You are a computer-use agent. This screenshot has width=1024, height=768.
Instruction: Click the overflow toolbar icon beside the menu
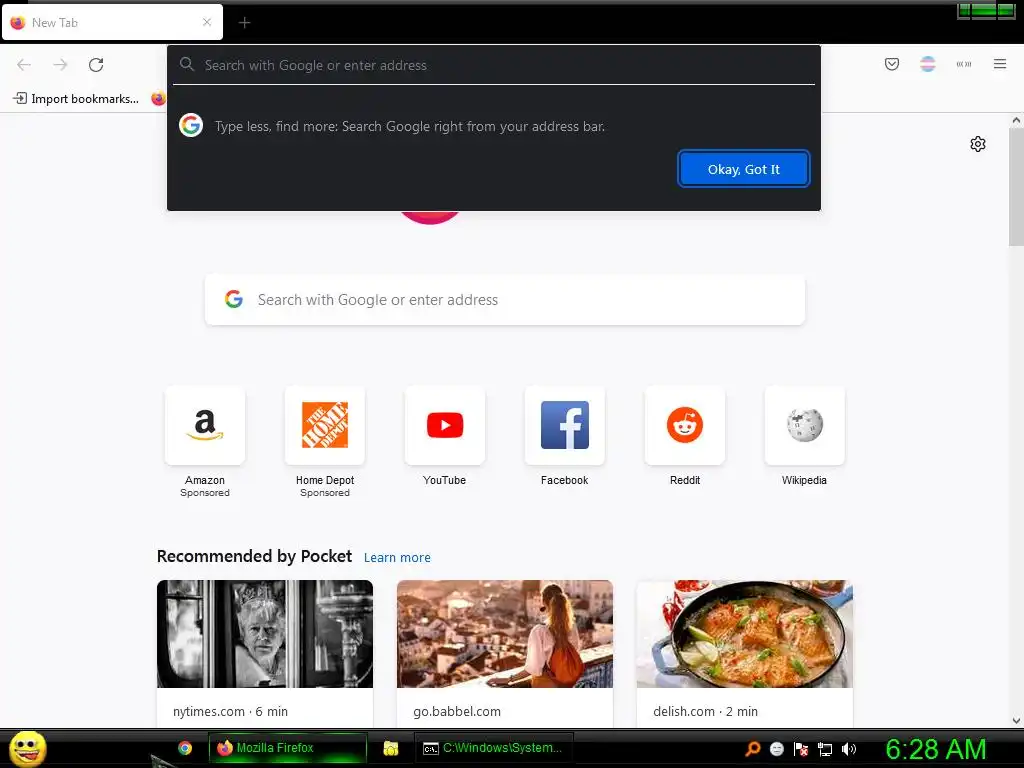[964, 64]
